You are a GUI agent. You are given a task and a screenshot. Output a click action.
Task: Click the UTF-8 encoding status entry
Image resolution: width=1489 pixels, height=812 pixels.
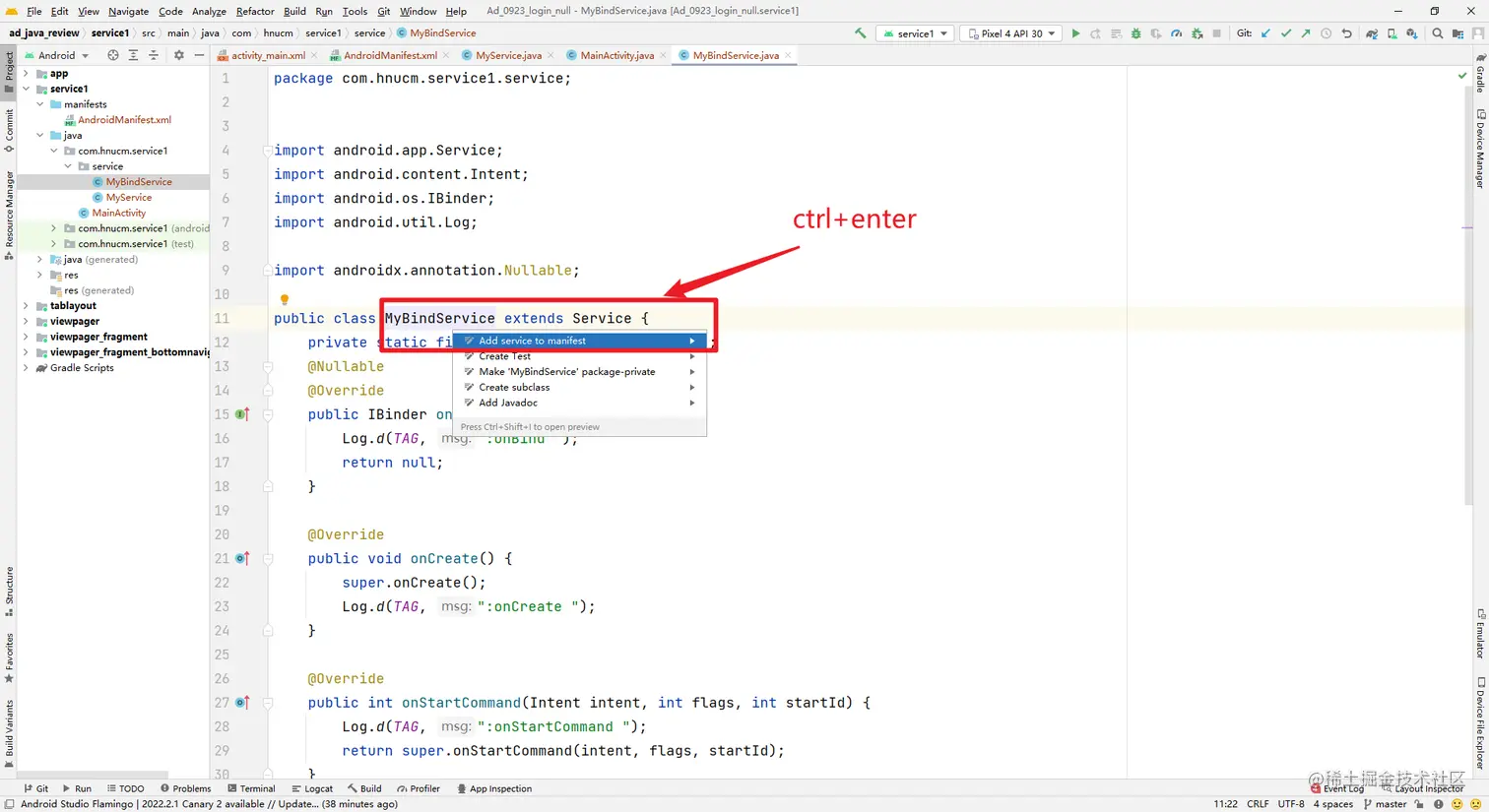click(x=1291, y=804)
